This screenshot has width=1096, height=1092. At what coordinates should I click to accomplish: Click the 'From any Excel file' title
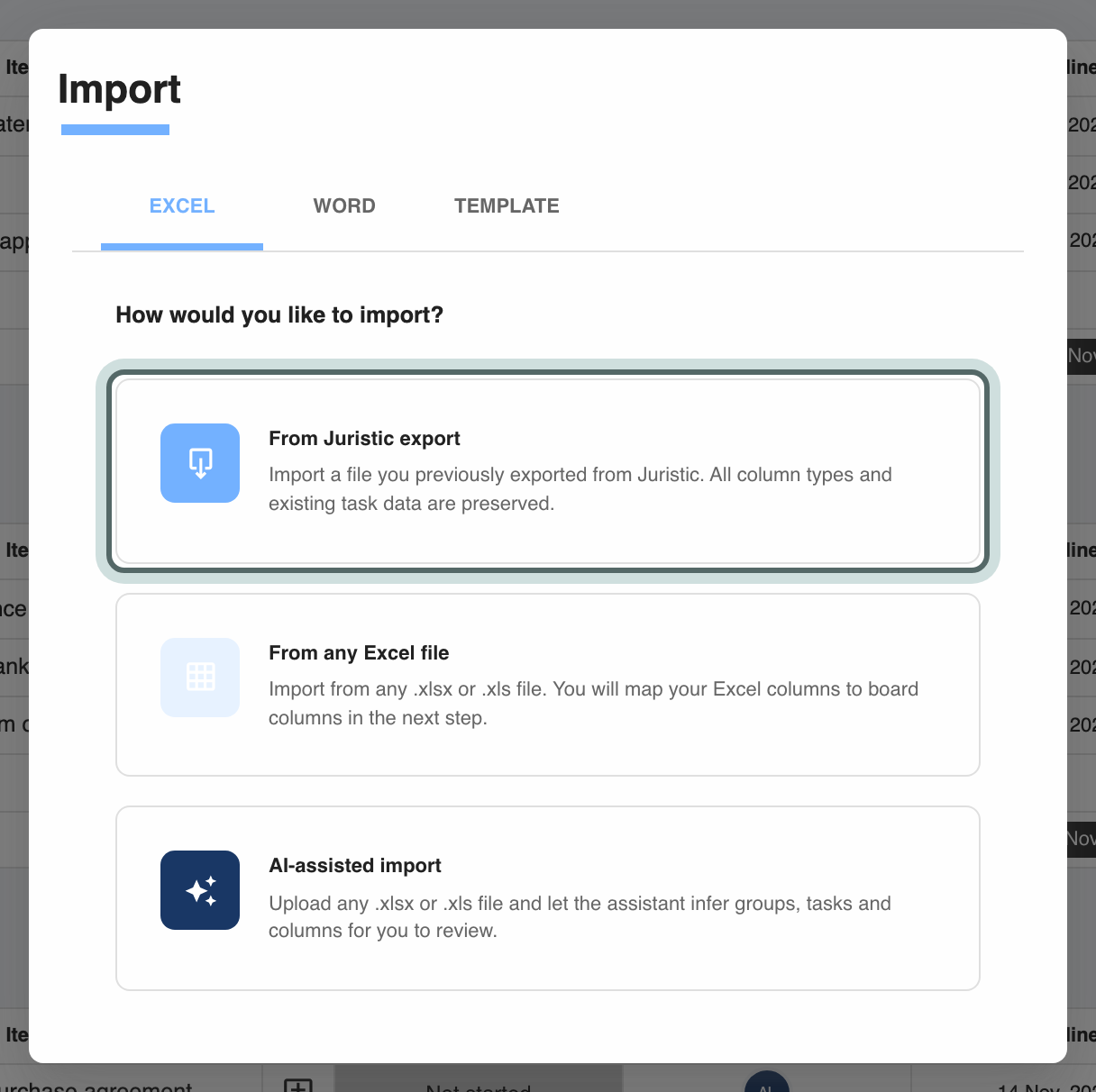[x=359, y=653]
